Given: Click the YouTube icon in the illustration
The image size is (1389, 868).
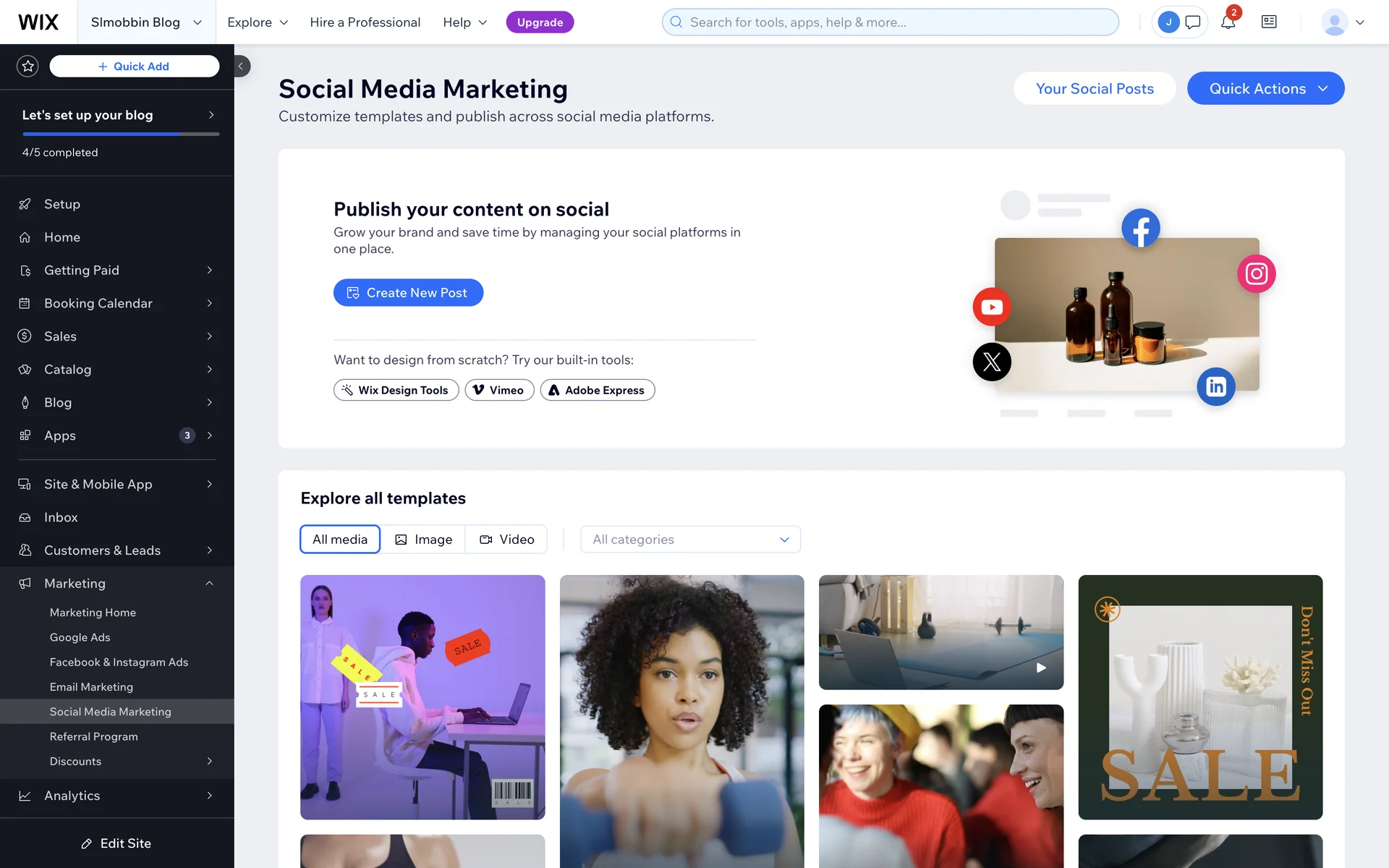Looking at the screenshot, I should pos(992,307).
